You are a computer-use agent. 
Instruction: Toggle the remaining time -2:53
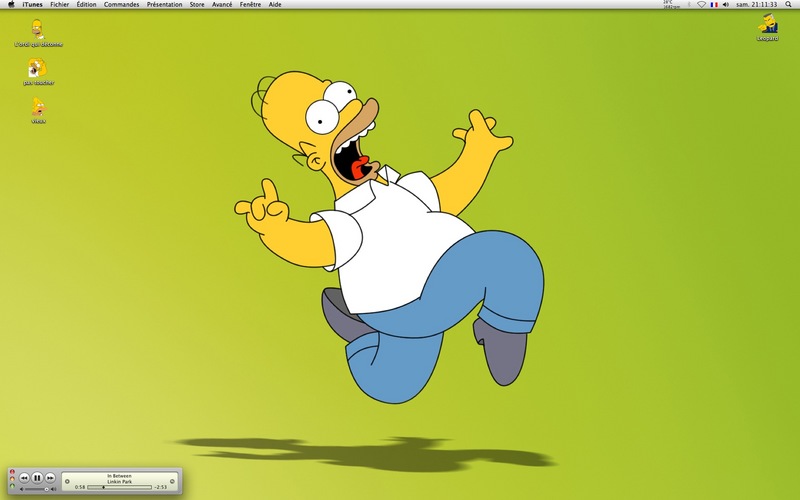point(161,487)
